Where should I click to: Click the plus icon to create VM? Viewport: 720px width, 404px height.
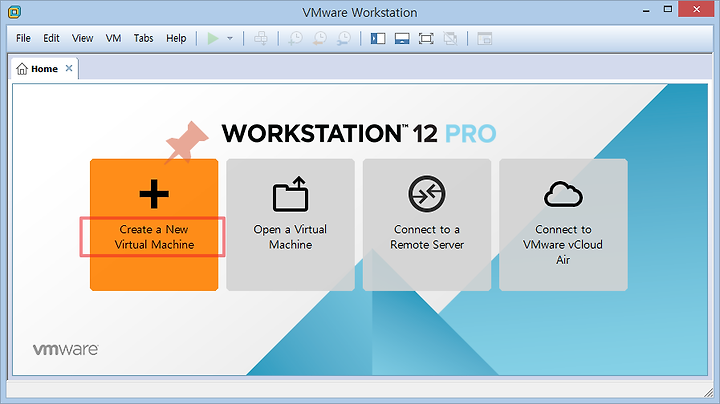coord(154,194)
